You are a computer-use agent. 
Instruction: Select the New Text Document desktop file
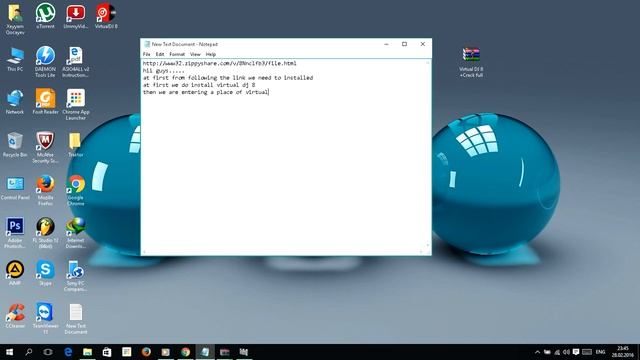tap(76, 318)
